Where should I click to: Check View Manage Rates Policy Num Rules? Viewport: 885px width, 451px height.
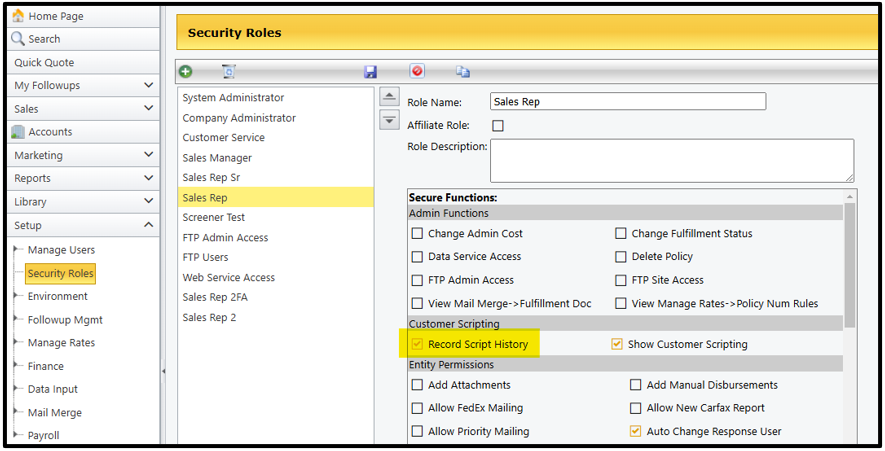[621, 303]
